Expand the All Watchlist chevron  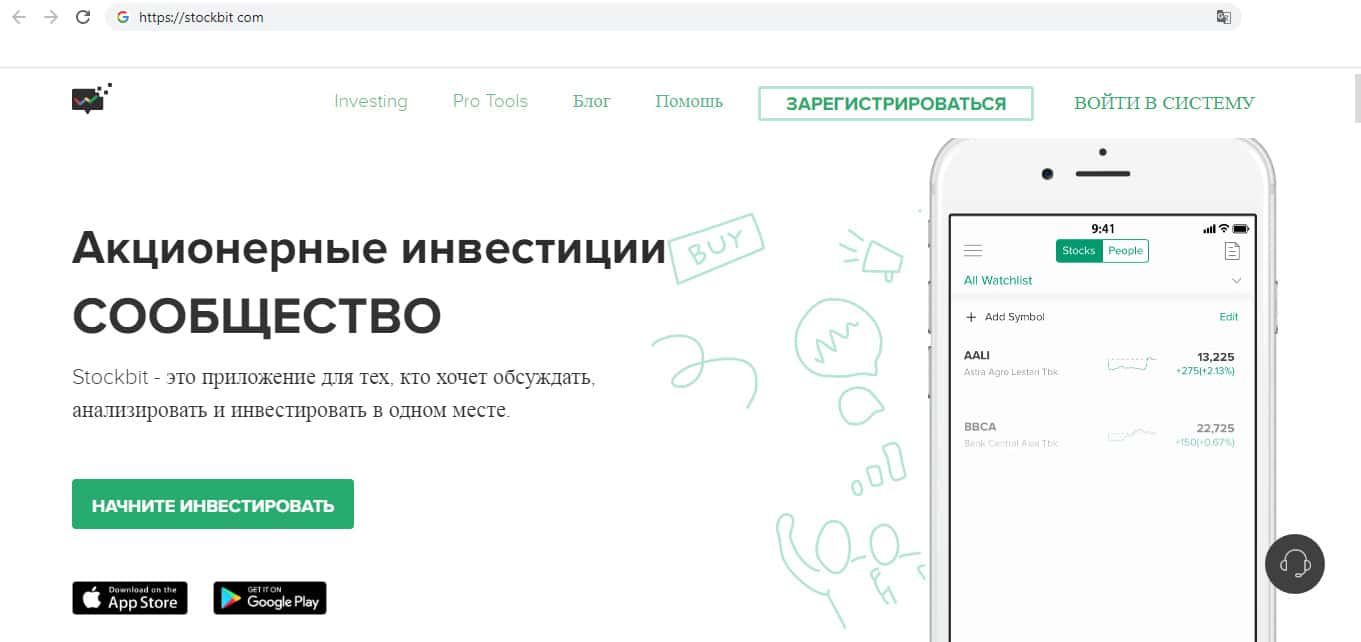click(1236, 281)
